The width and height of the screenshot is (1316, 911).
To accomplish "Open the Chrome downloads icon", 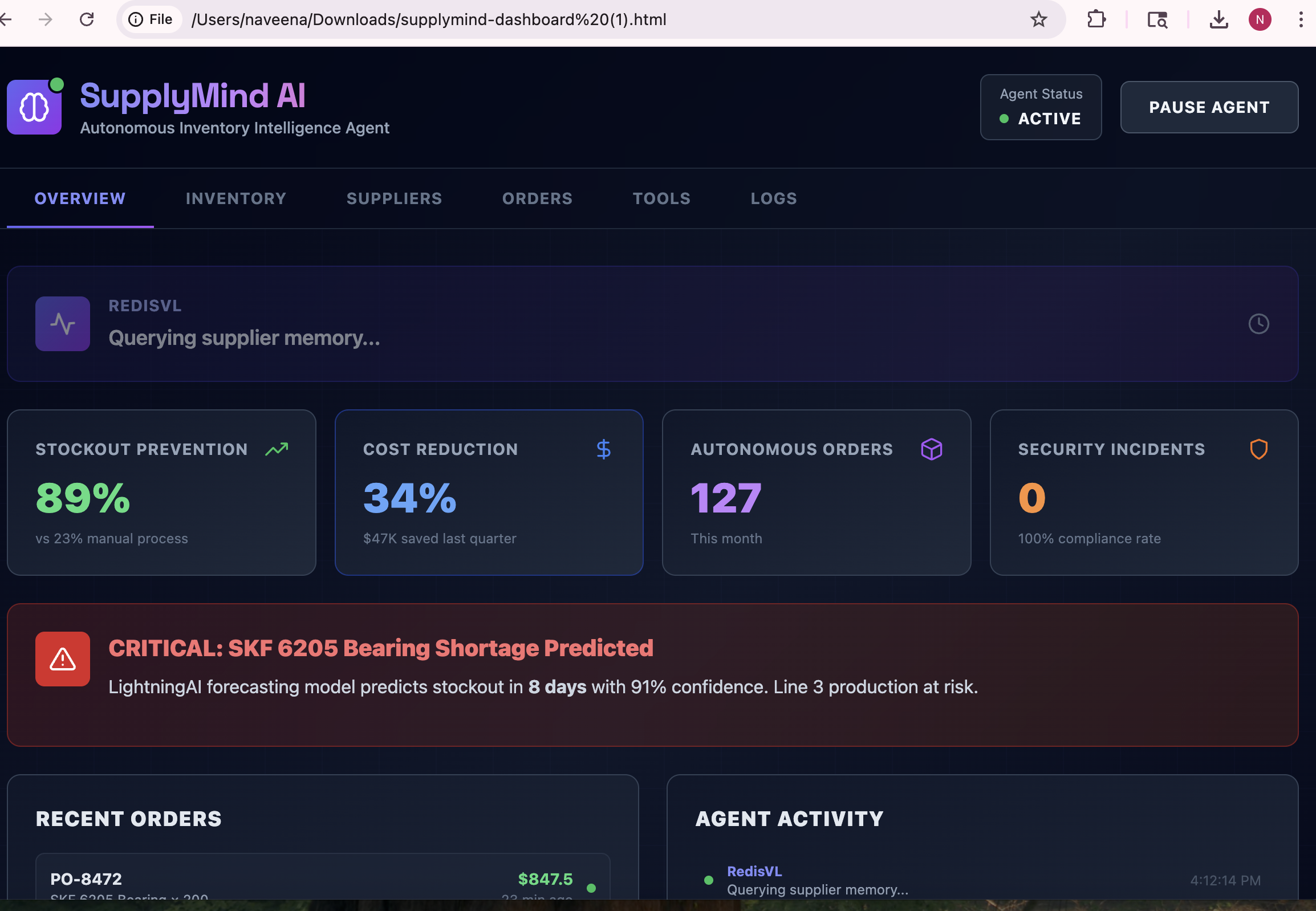I will click(1219, 19).
